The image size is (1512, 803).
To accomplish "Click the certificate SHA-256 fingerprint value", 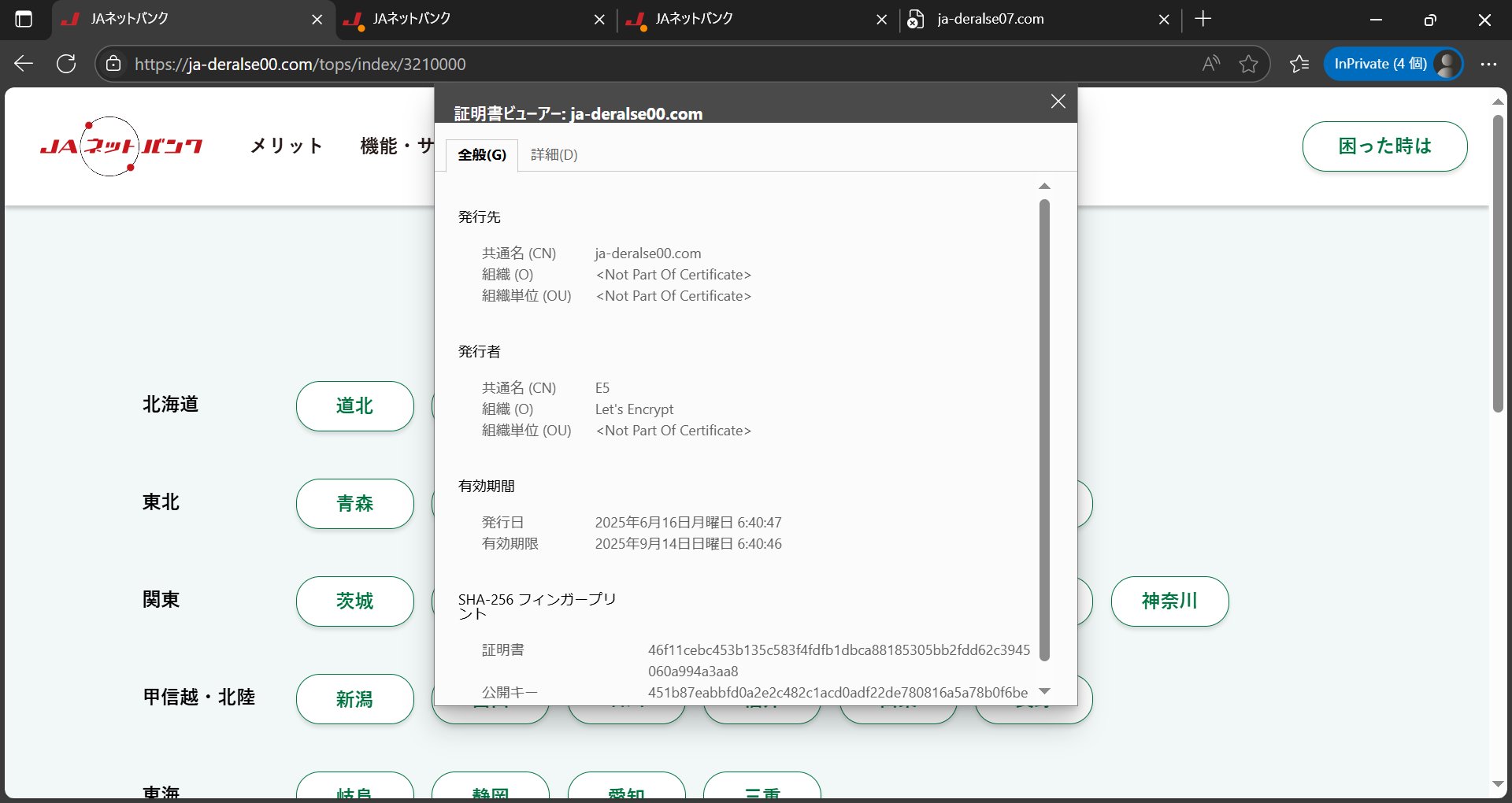I will [839, 661].
